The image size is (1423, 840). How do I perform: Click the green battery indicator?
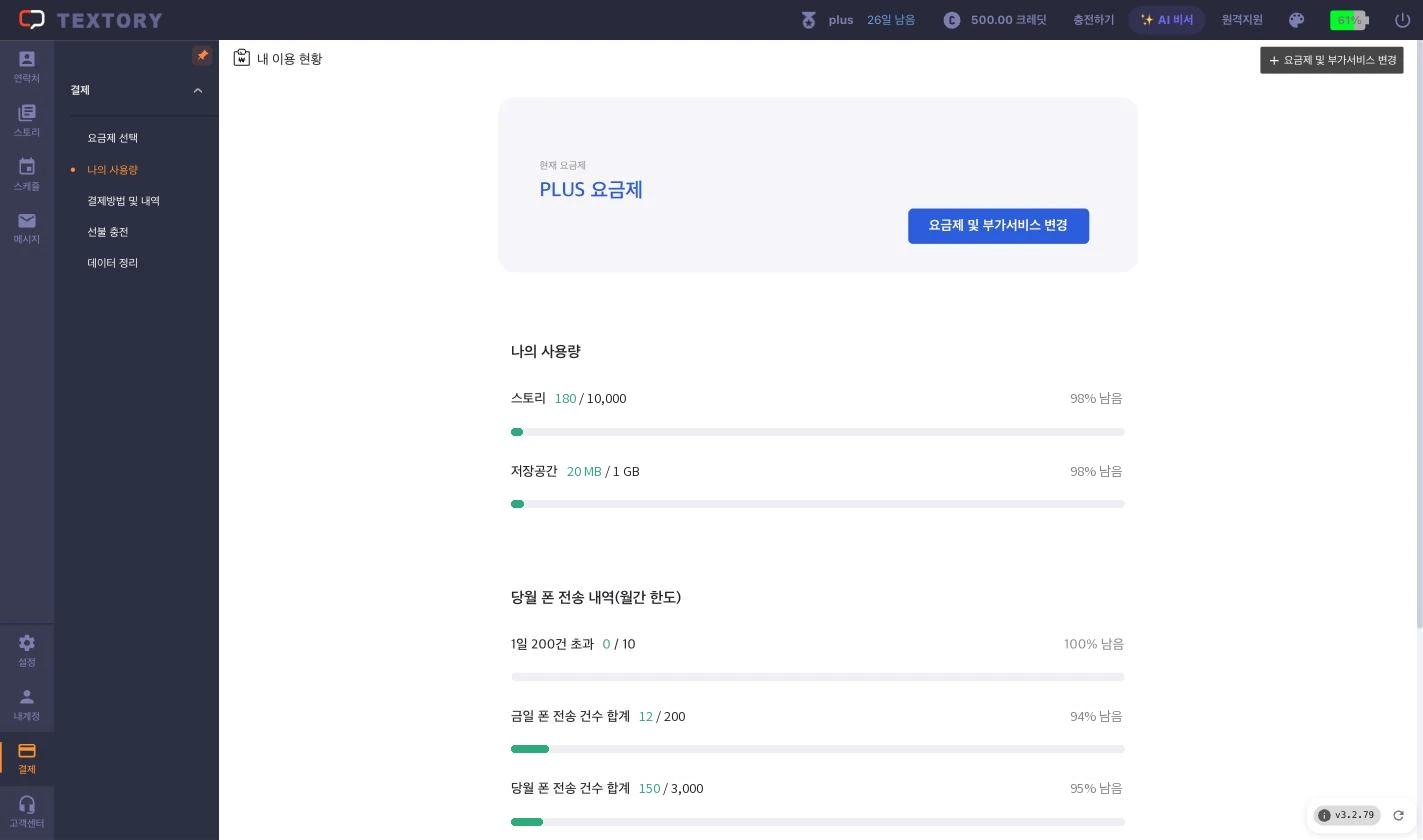[x=1349, y=20]
